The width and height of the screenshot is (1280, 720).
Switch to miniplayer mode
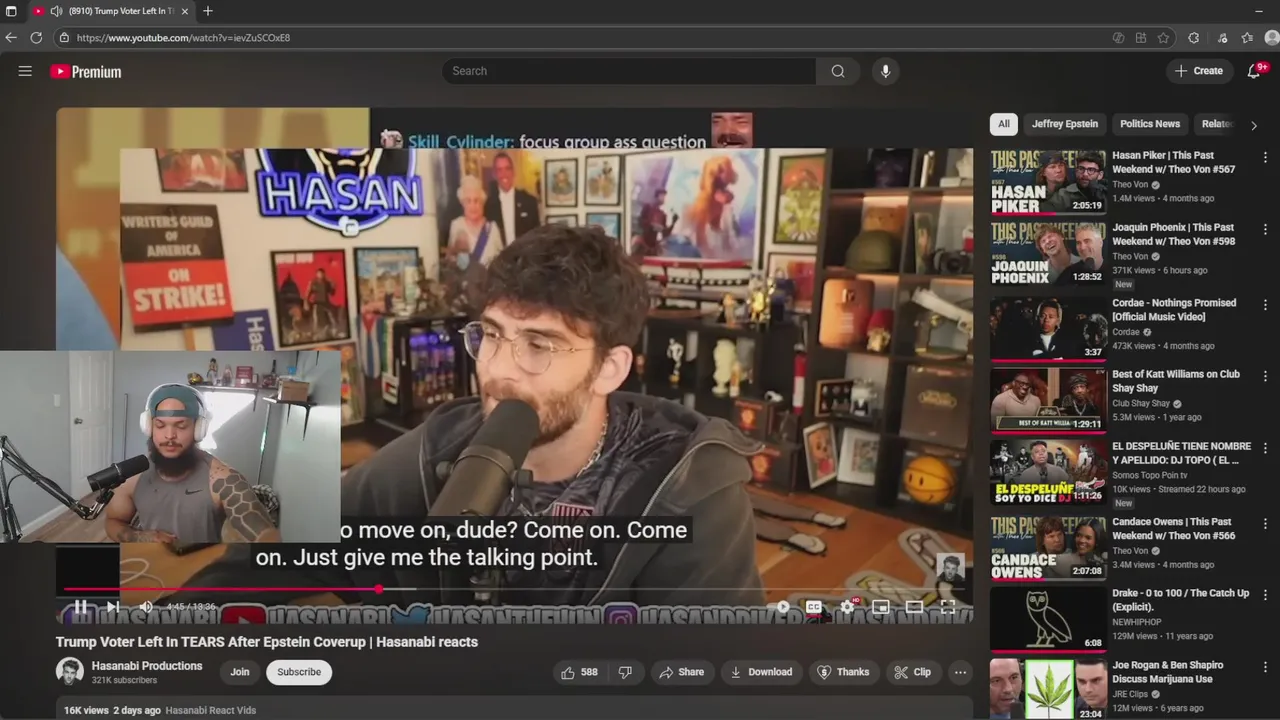(x=881, y=607)
